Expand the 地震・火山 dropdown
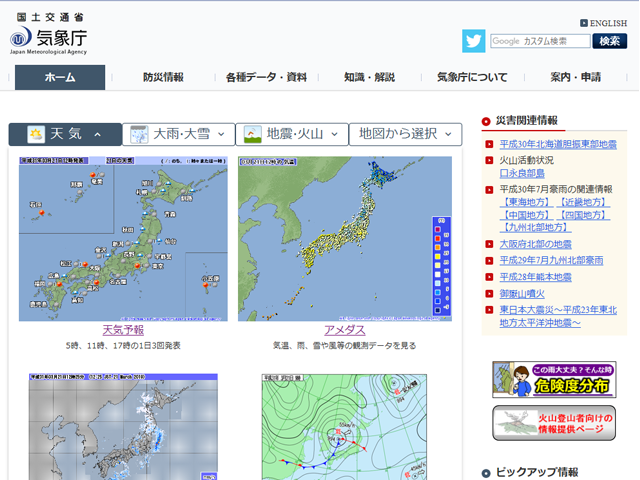 293,134
